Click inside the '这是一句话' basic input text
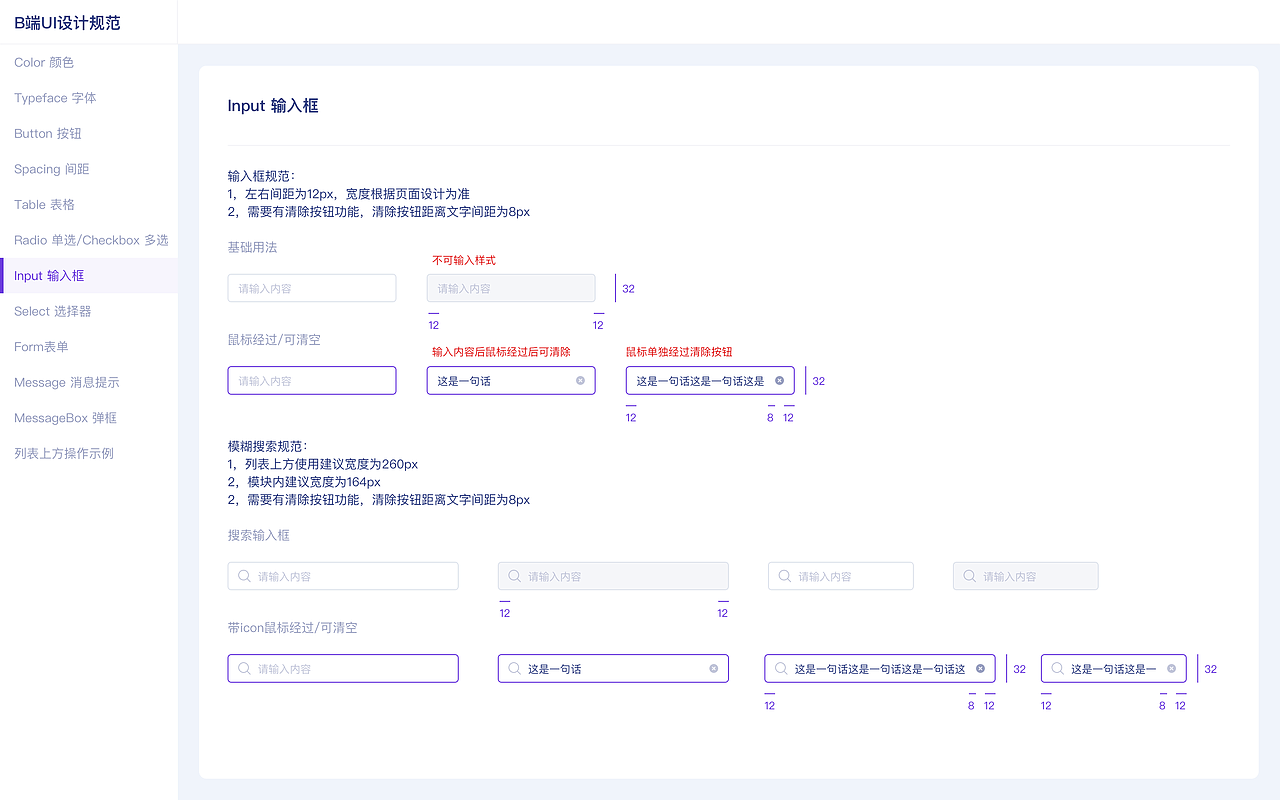1280x800 pixels. 464,381
